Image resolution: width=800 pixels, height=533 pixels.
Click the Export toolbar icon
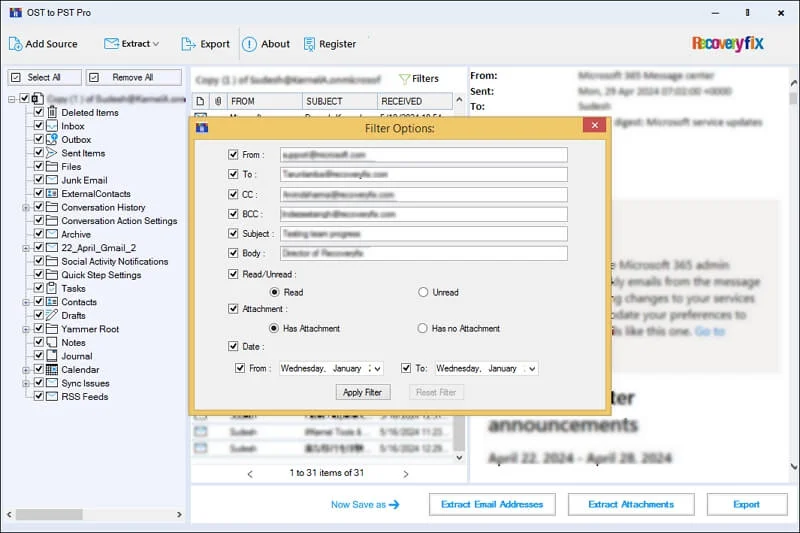[188, 44]
